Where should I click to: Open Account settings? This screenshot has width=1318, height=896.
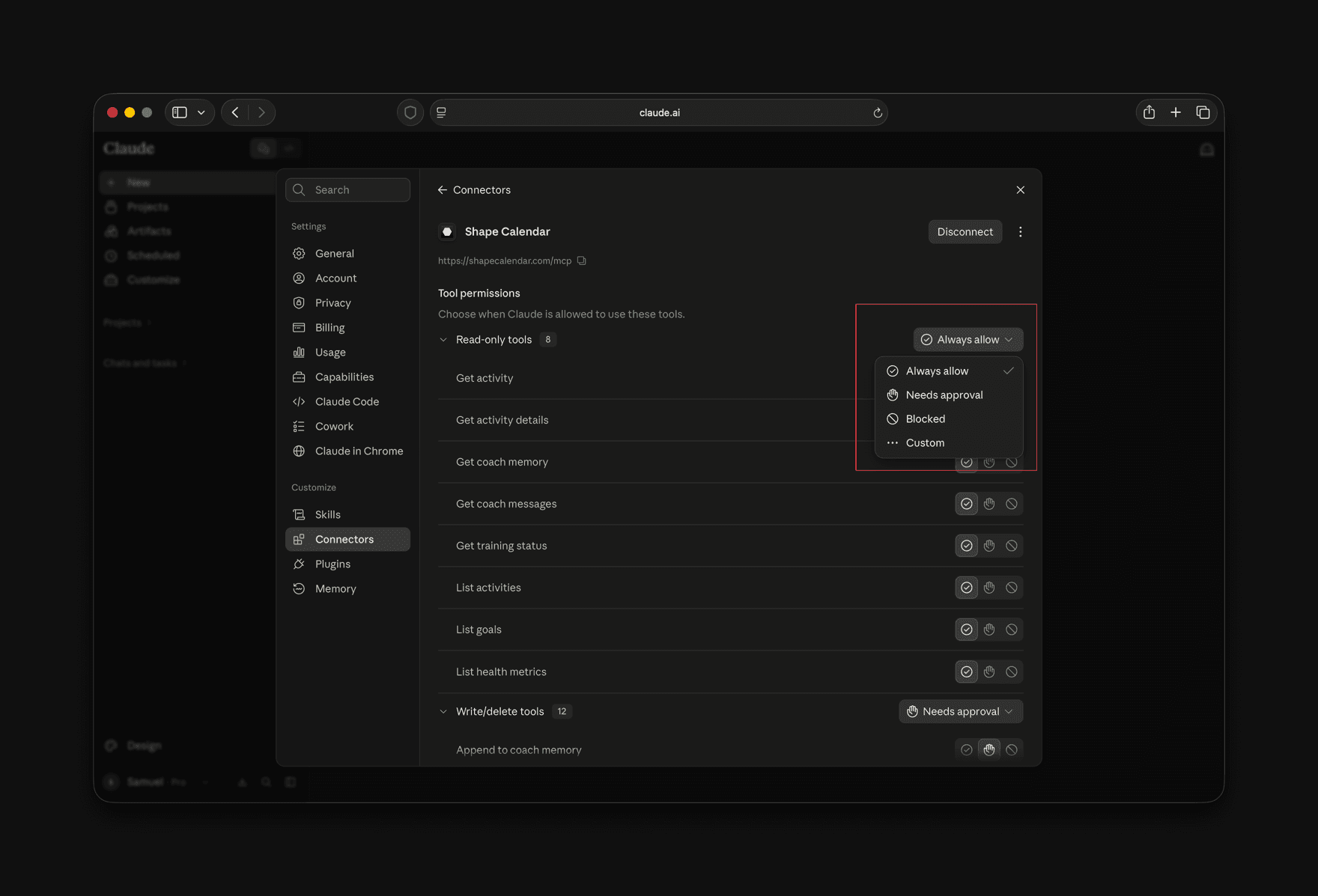[347, 278]
